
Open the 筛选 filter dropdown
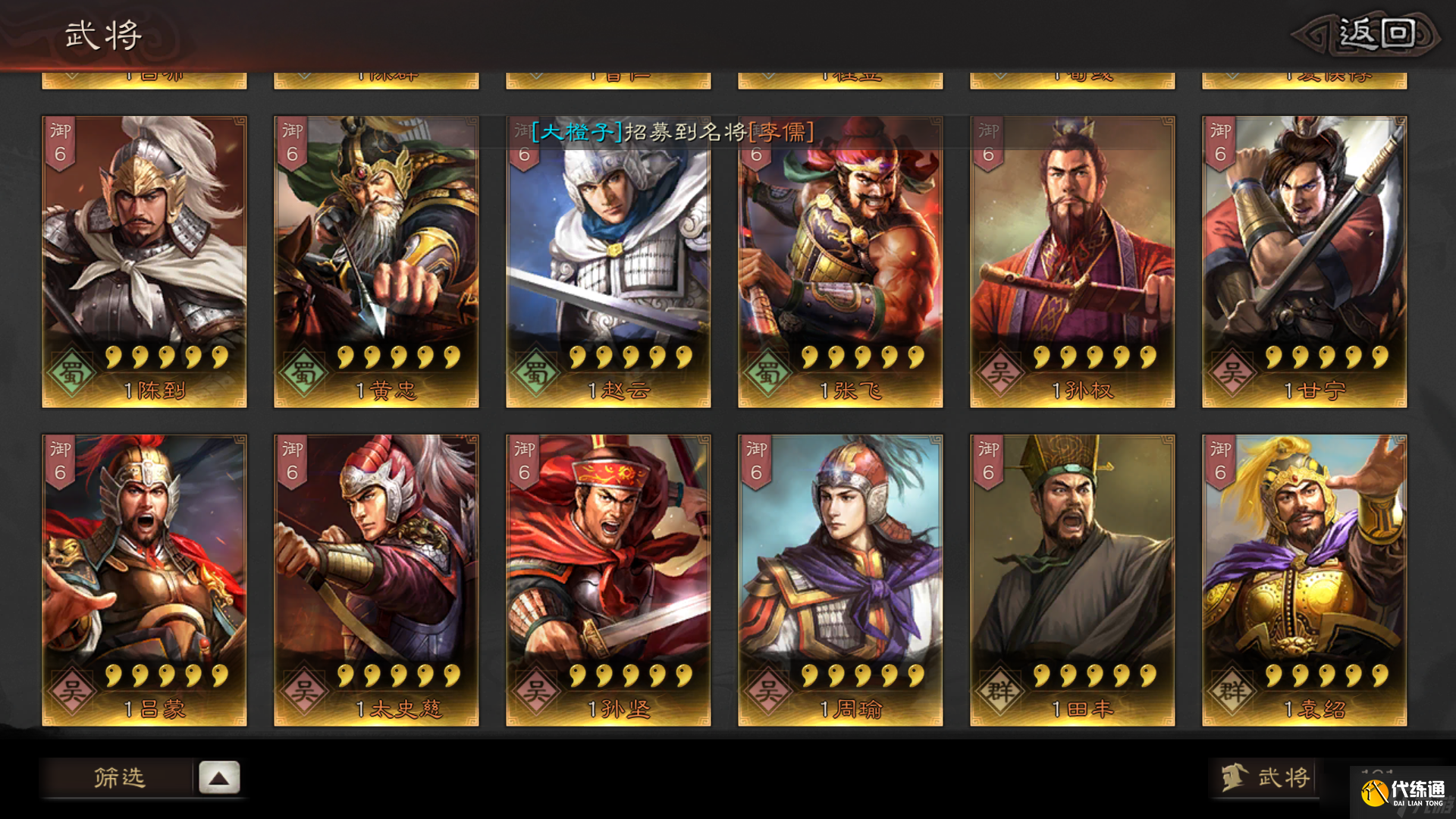click(118, 777)
